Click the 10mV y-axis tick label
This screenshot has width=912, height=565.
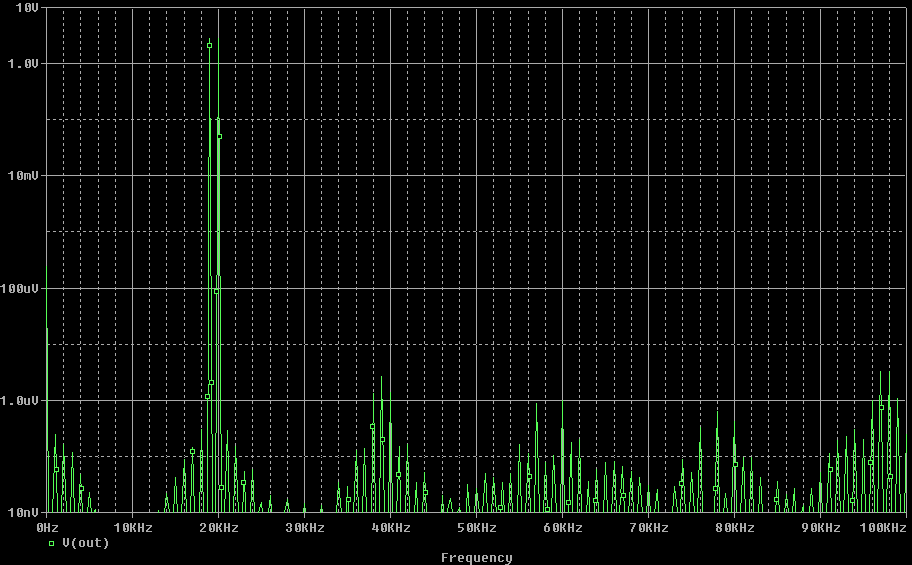pos(23,176)
